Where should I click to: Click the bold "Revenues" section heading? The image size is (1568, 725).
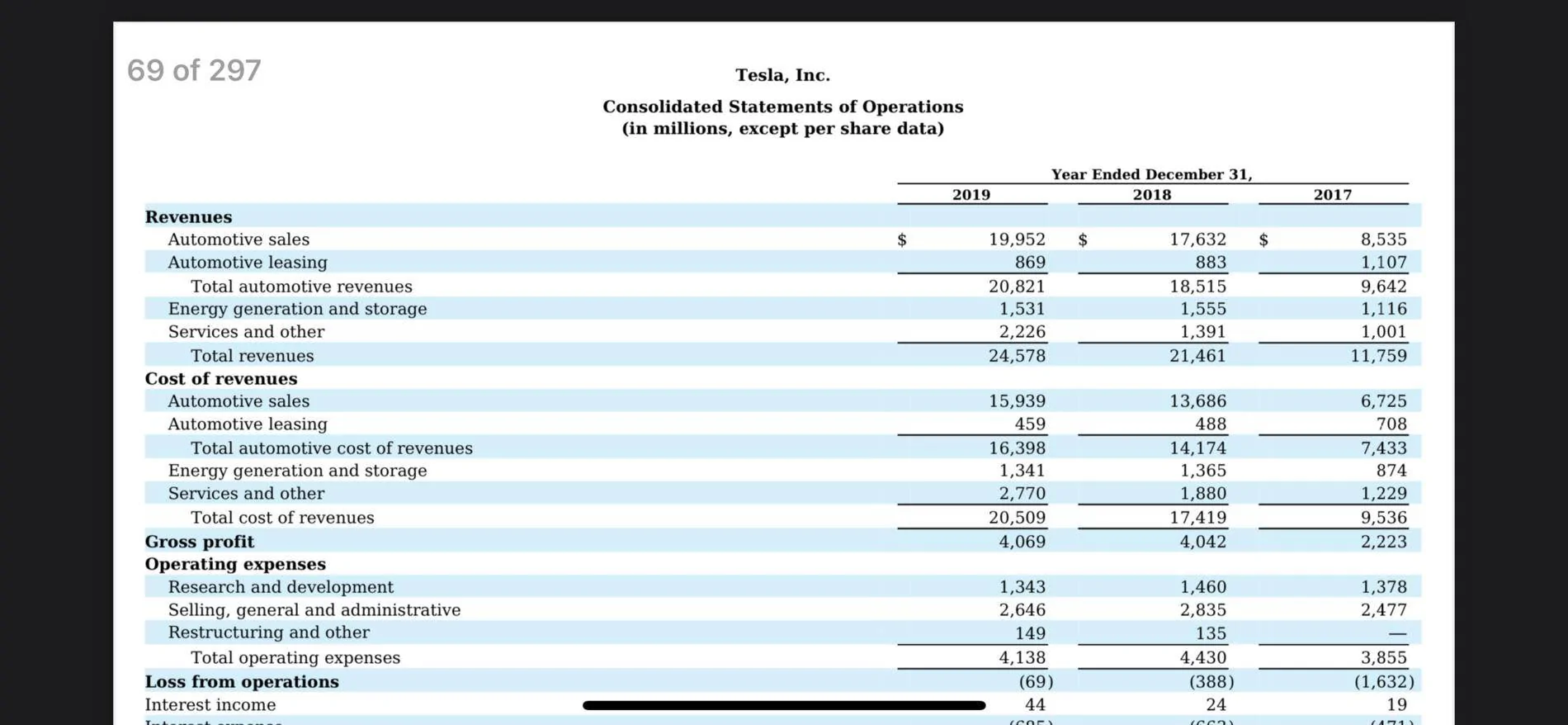tap(188, 216)
